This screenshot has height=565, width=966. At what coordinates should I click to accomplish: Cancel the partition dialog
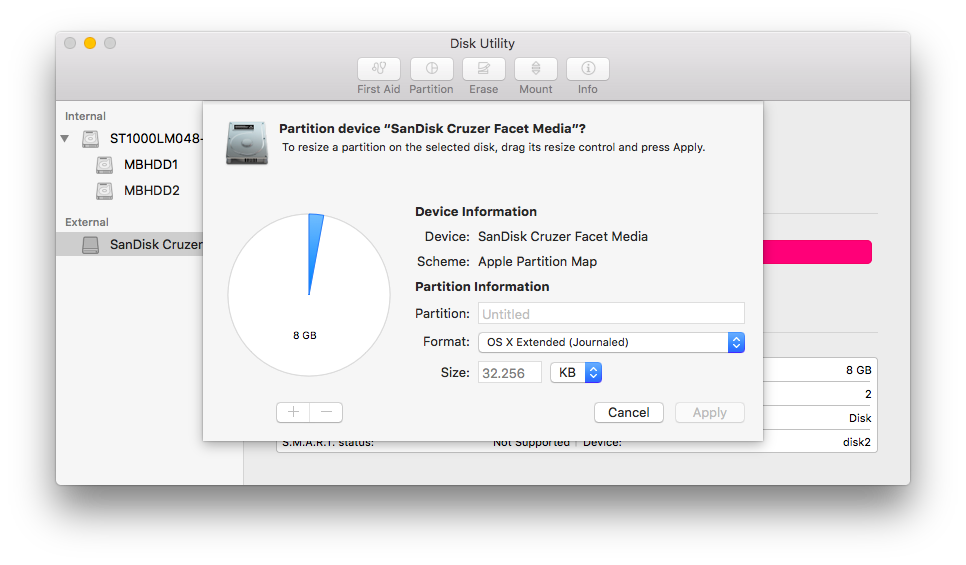pos(628,412)
